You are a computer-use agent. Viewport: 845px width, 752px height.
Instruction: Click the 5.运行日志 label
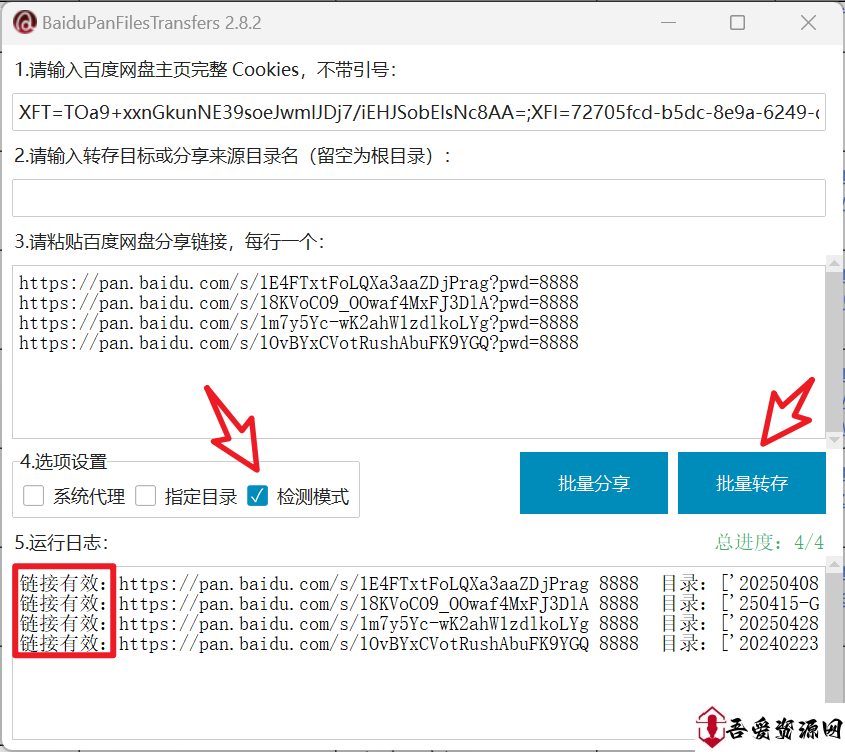pyautogui.click(x=61, y=543)
